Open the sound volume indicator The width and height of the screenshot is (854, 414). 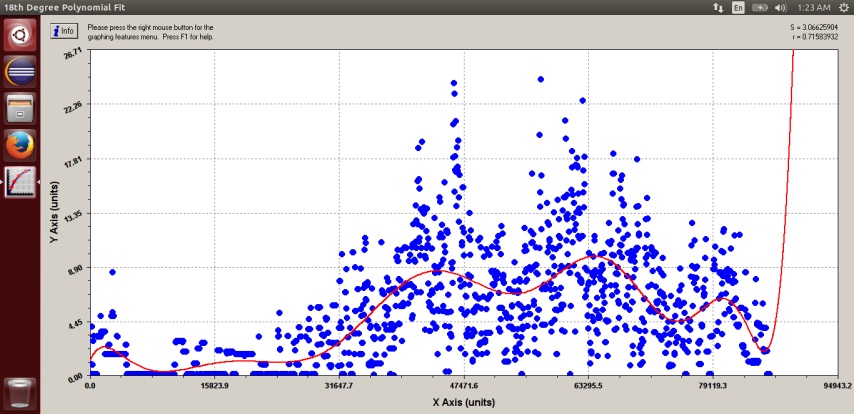click(782, 7)
